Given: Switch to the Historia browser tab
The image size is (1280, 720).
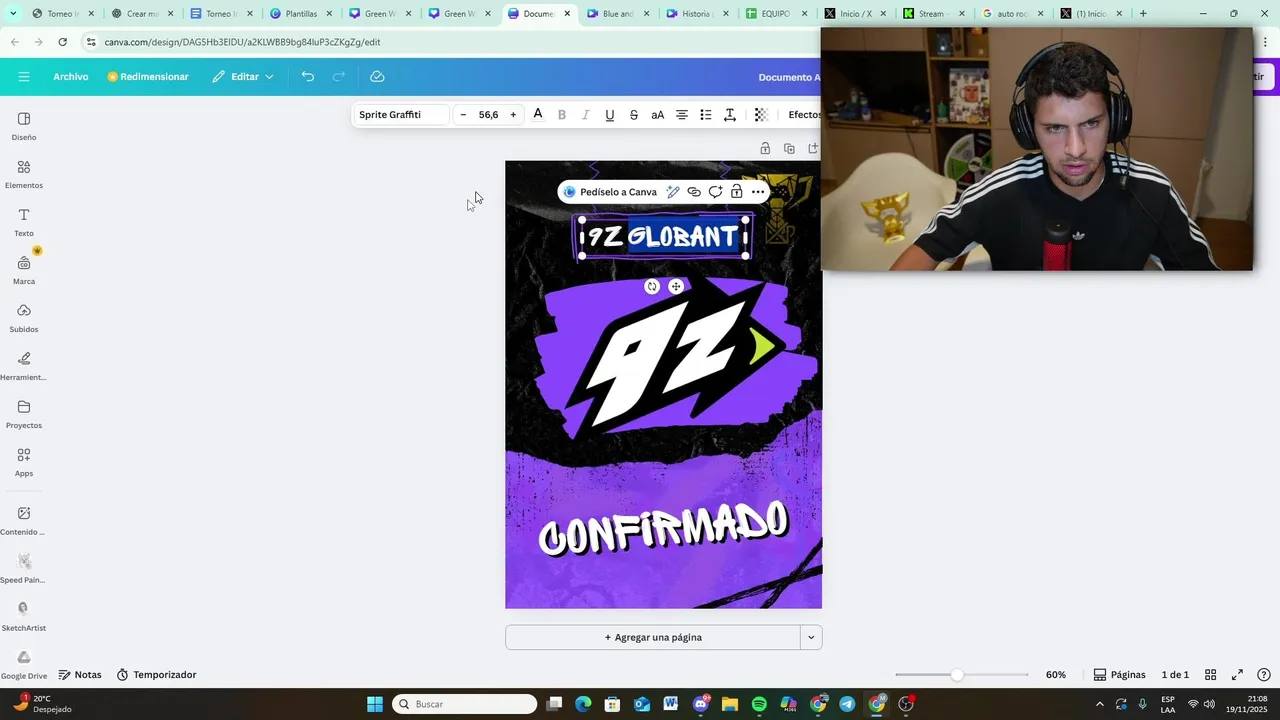Looking at the screenshot, I should click(696, 14).
